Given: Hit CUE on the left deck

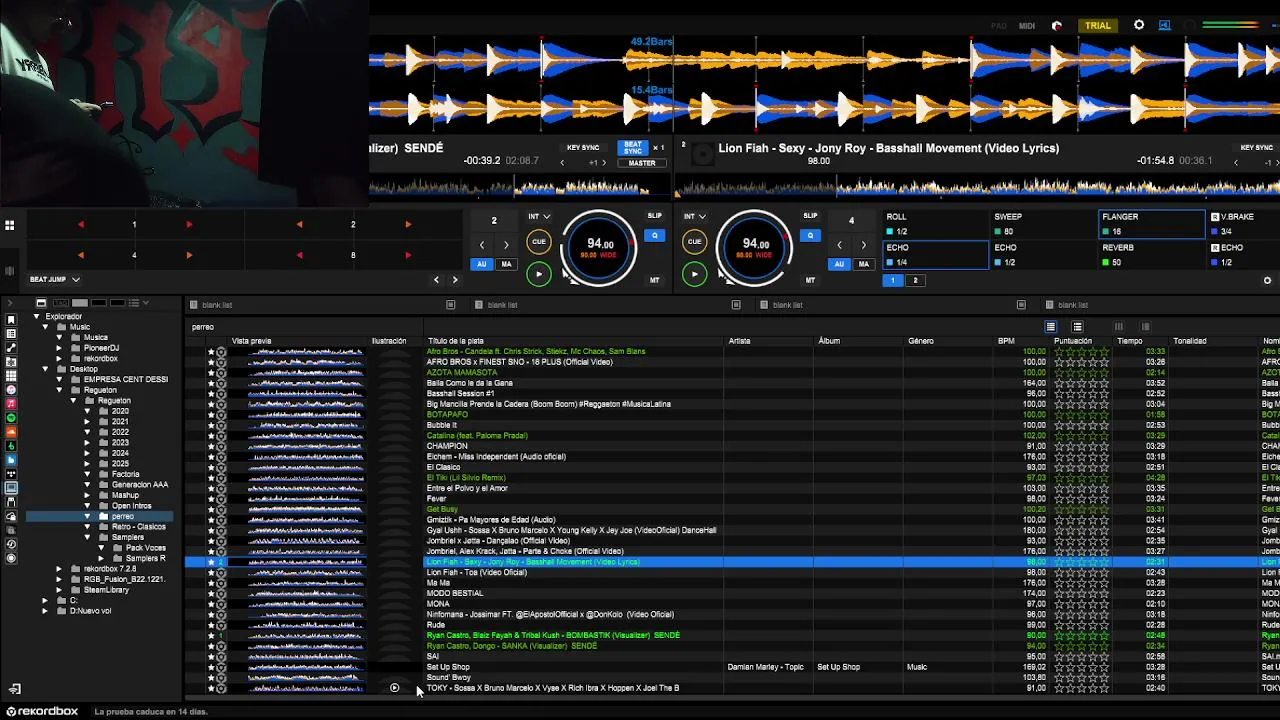Looking at the screenshot, I should (538, 241).
